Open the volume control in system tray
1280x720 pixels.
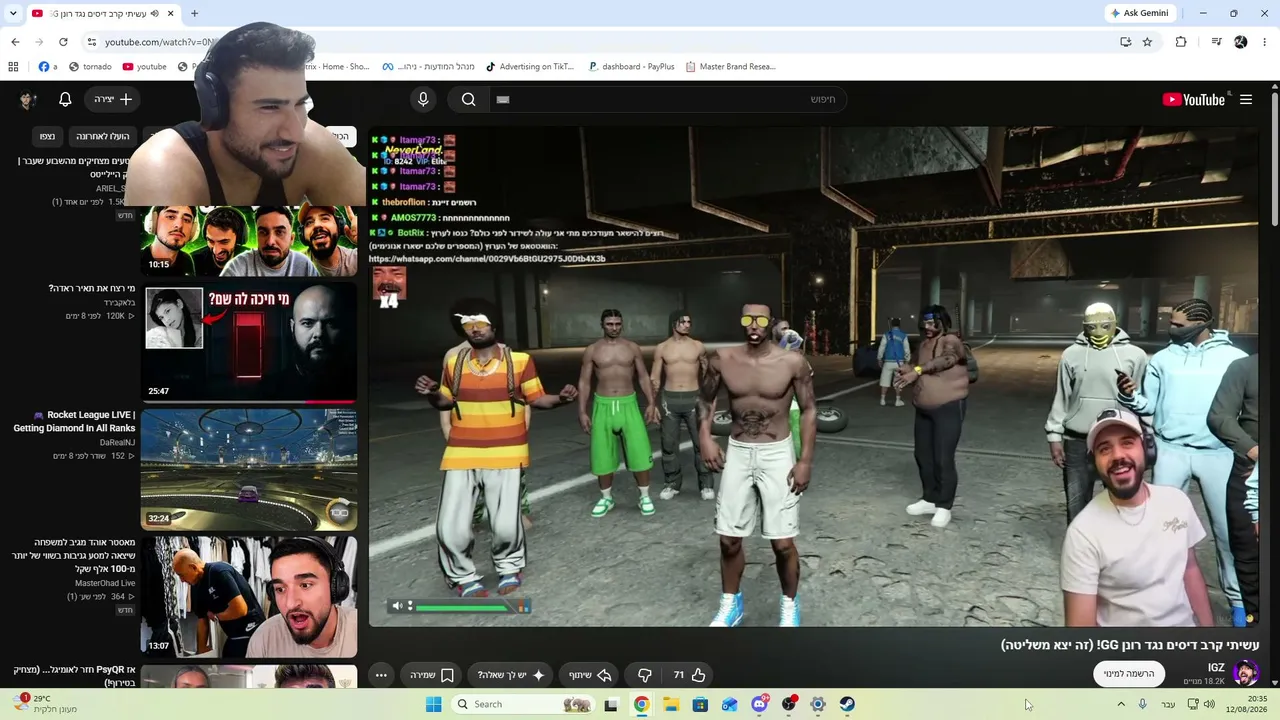click(x=1209, y=704)
